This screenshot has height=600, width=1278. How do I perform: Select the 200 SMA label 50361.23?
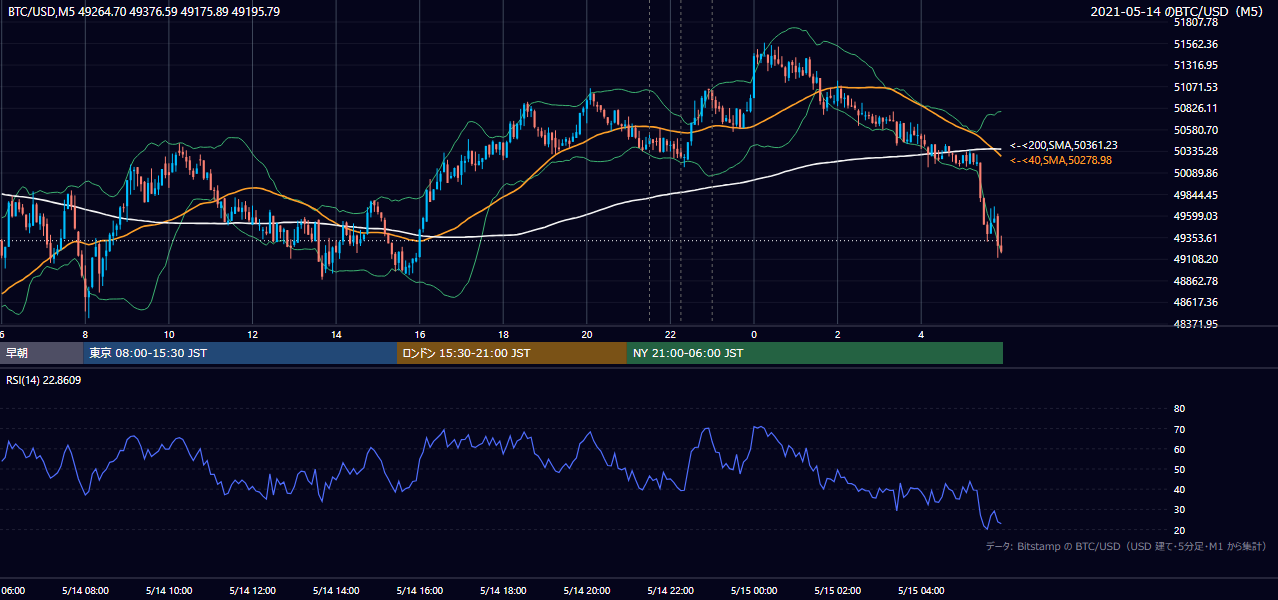point(1064,145)
